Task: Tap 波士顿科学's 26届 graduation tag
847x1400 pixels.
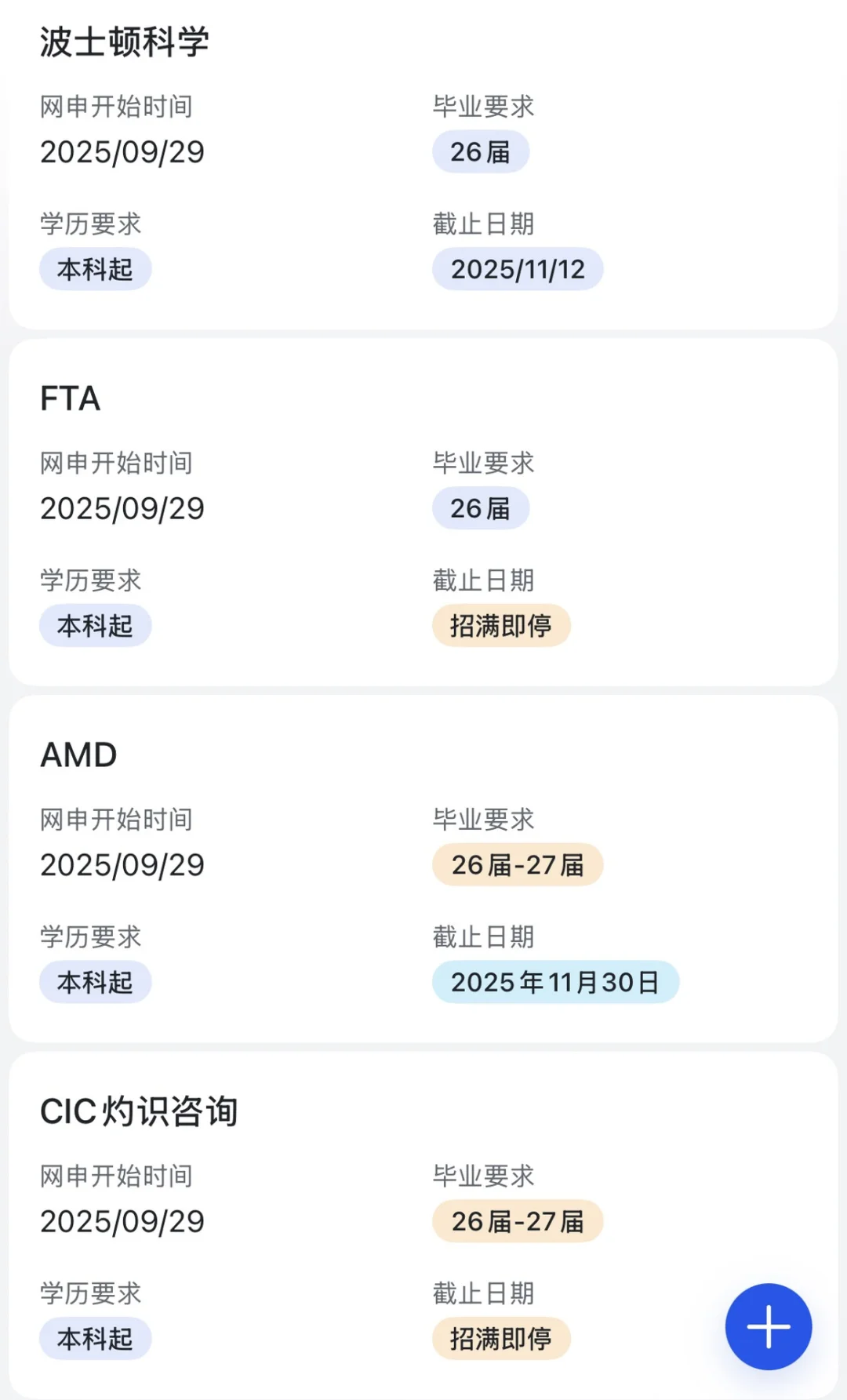Action: point(480,151)
